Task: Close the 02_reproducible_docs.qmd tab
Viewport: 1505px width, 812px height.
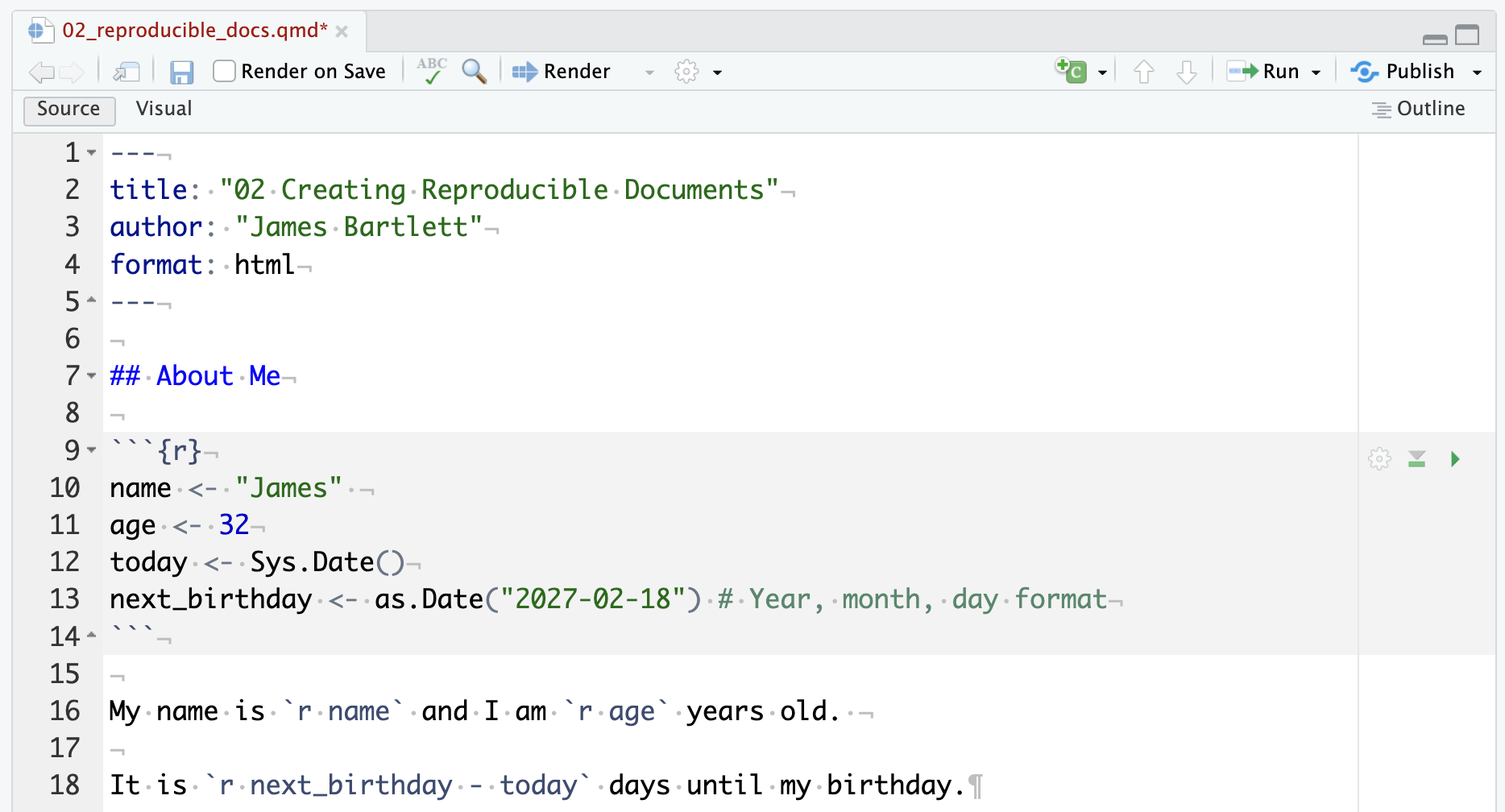Action: [342, 31]
